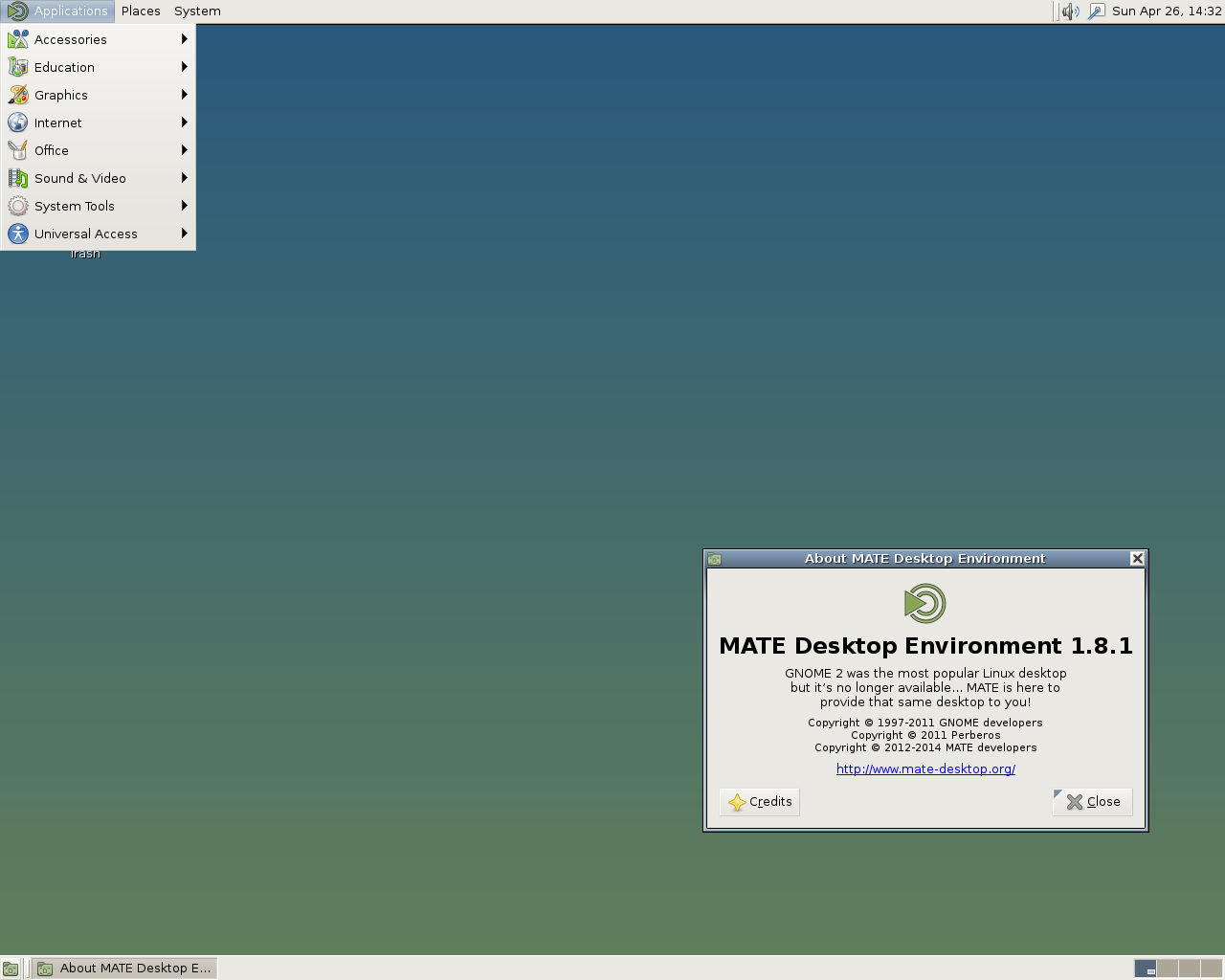Image resolution: width=1225 pixels, height=980 pixels.
Task: Click the "MATE Desktop Environment 1.8.1" heading
Action: [925, 646]
